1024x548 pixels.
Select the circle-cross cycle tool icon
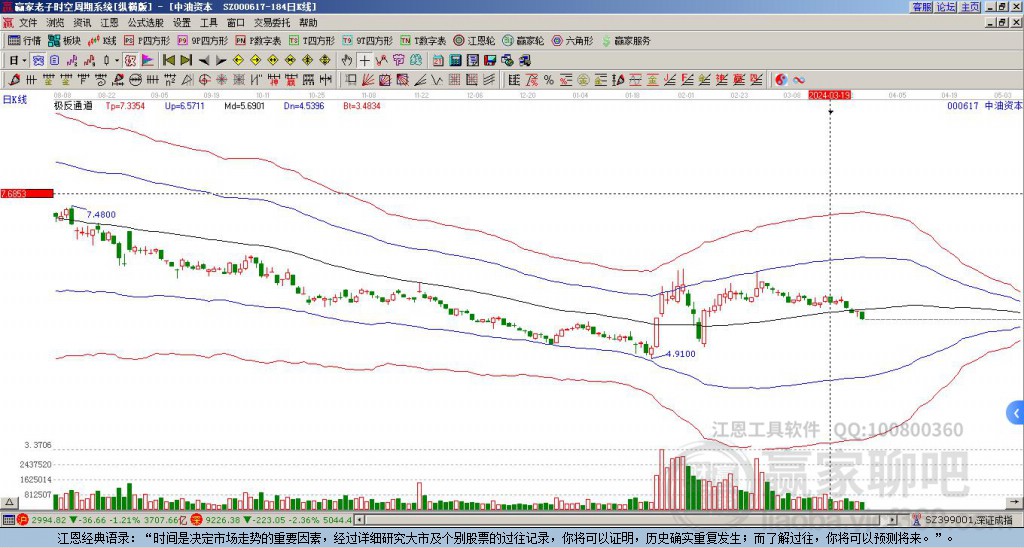(x=204, y=80)
